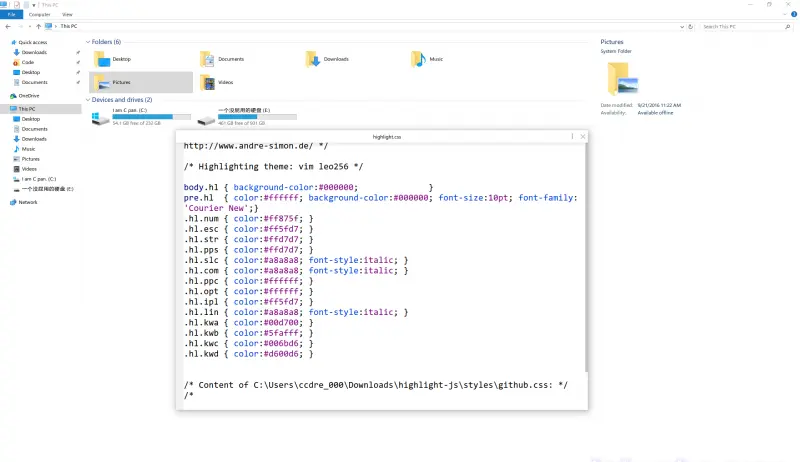Open the Computer ribbon tab
800x462 pixels.
39,14
